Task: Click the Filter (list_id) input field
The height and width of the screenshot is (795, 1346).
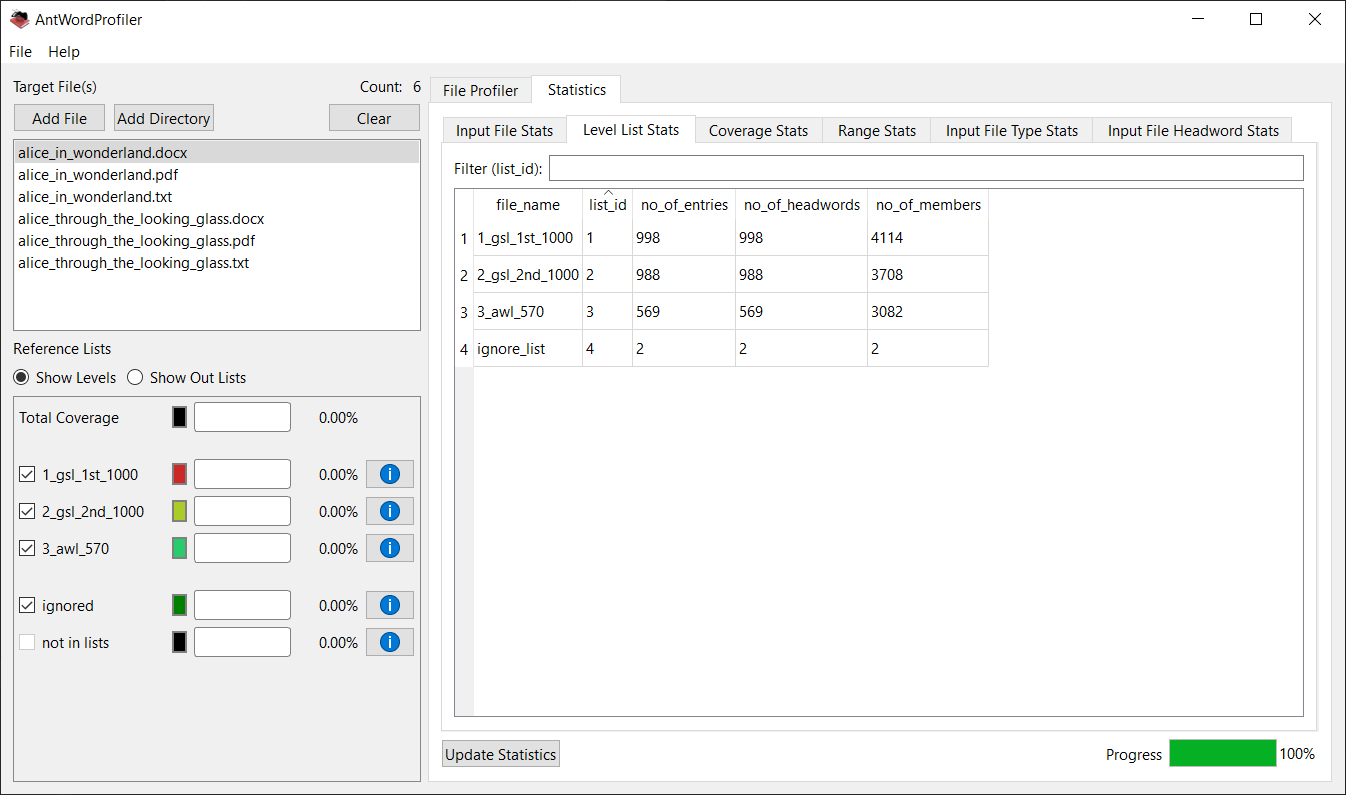Action: [926, 168]
